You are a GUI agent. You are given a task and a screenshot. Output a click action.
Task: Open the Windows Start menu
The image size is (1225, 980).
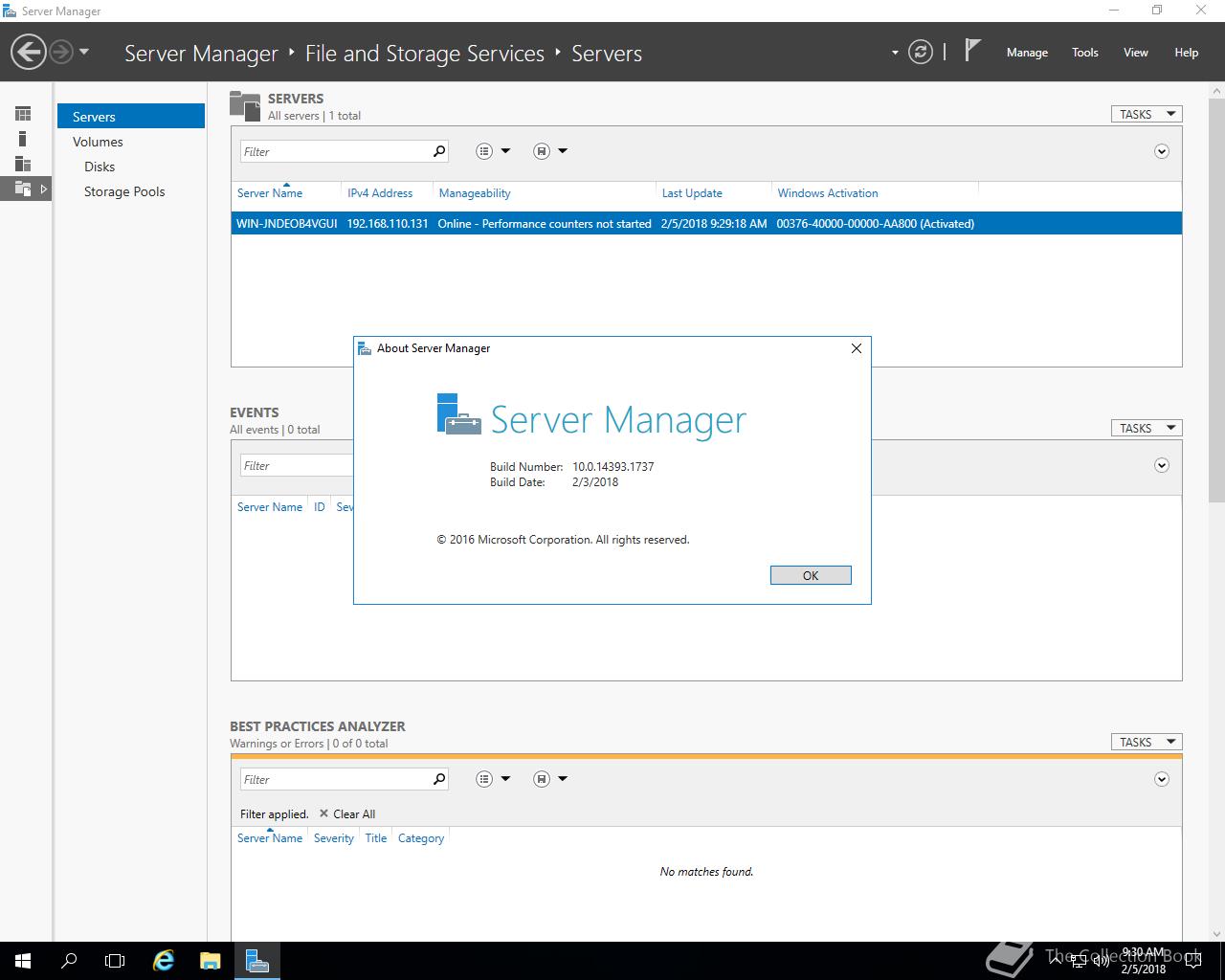pyautogui.click(x=23, y=960)
